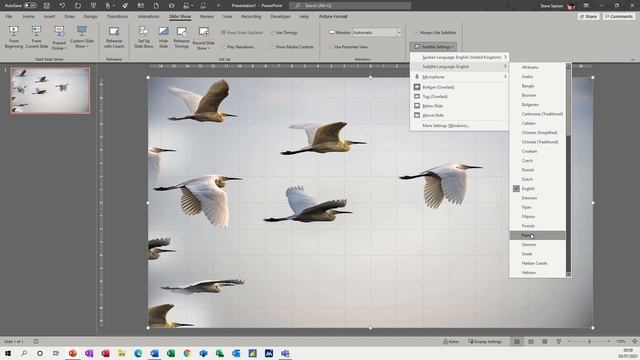Open Display Settings in status bar

tap(485, 341)
